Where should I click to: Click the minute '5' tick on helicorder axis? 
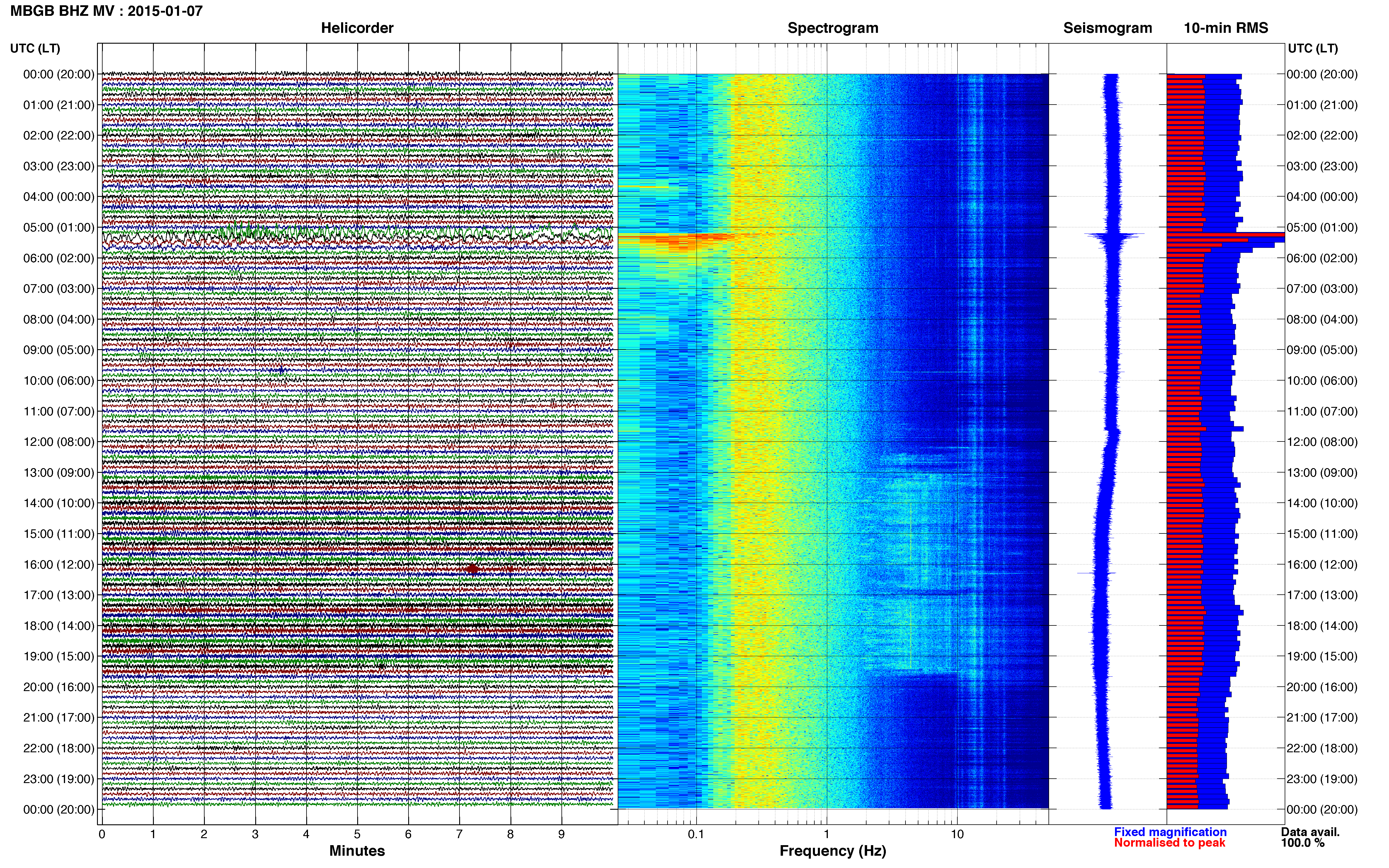pyautogui.click(x=357, y=834)
